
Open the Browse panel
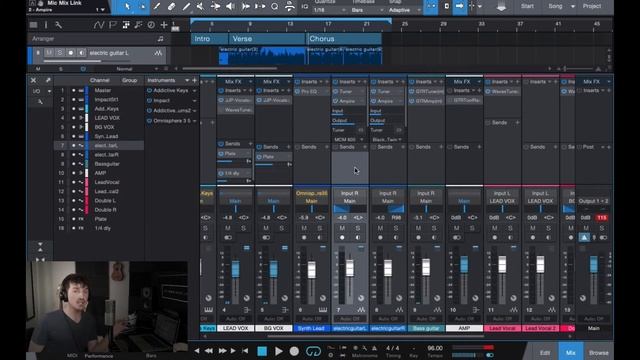pyautogui.click(x=598, y=353)
